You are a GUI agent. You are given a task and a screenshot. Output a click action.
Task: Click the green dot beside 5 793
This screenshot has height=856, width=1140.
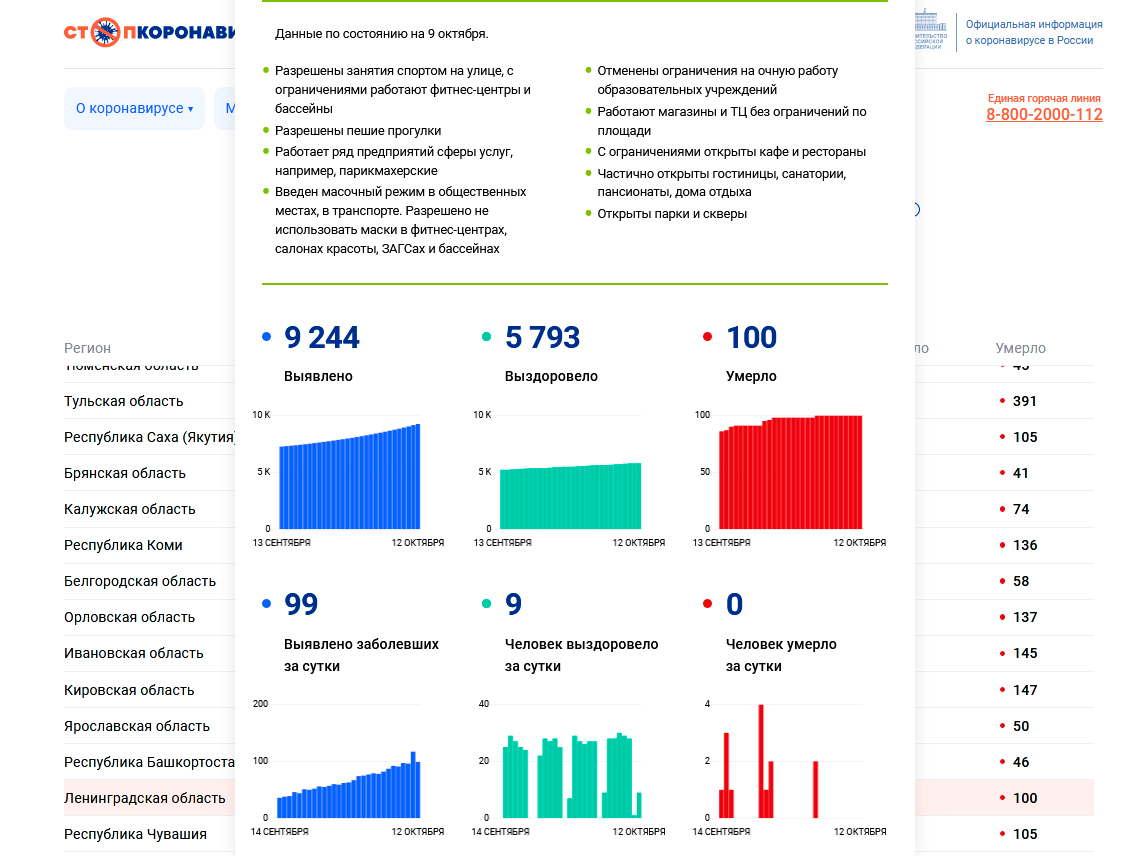click(x=487, y=338)
